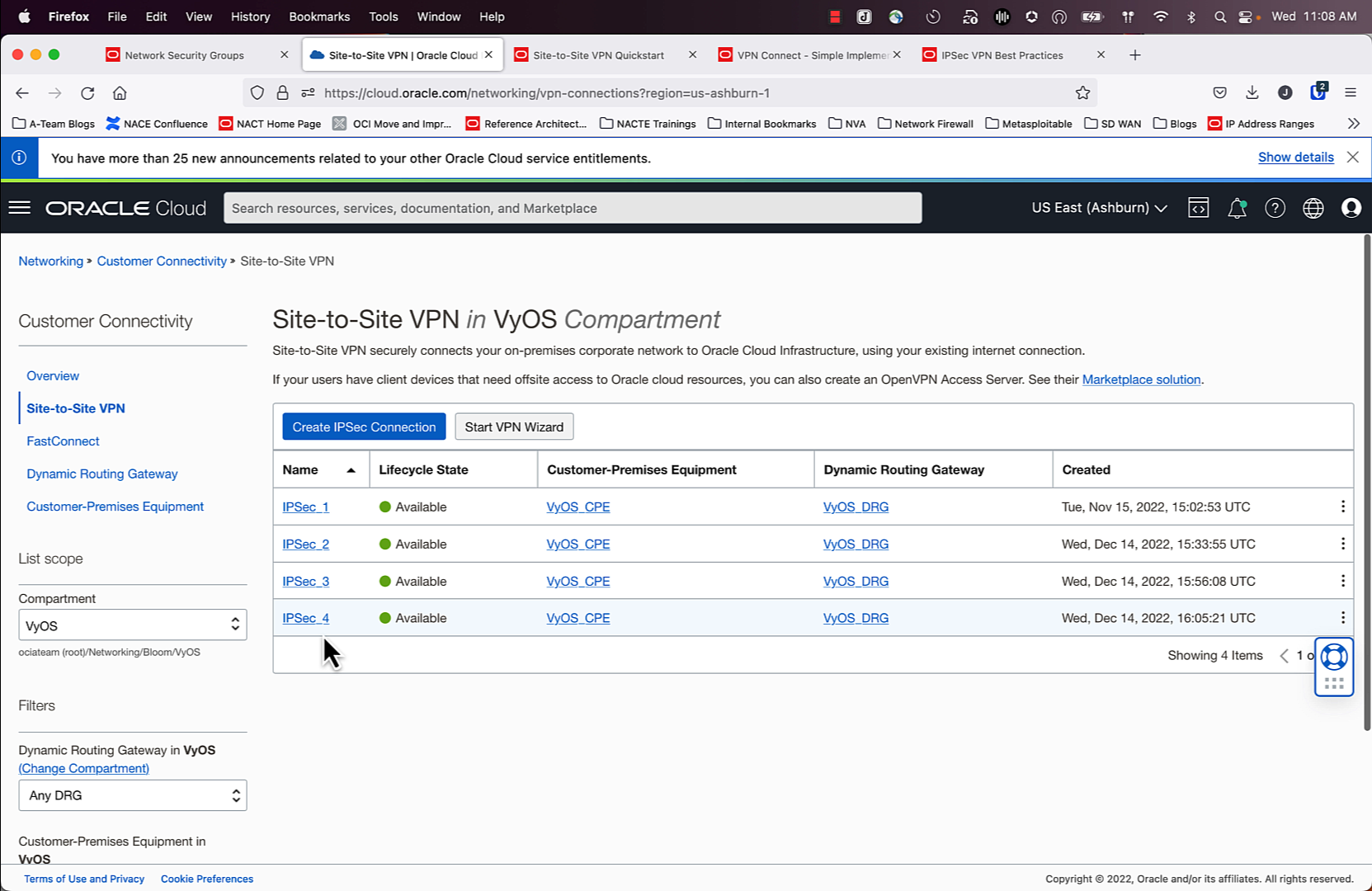This screenshot has height=891, width=1372.
Task: Open the Any DRG filter dropdown
Action: click(x=132, y=795)
